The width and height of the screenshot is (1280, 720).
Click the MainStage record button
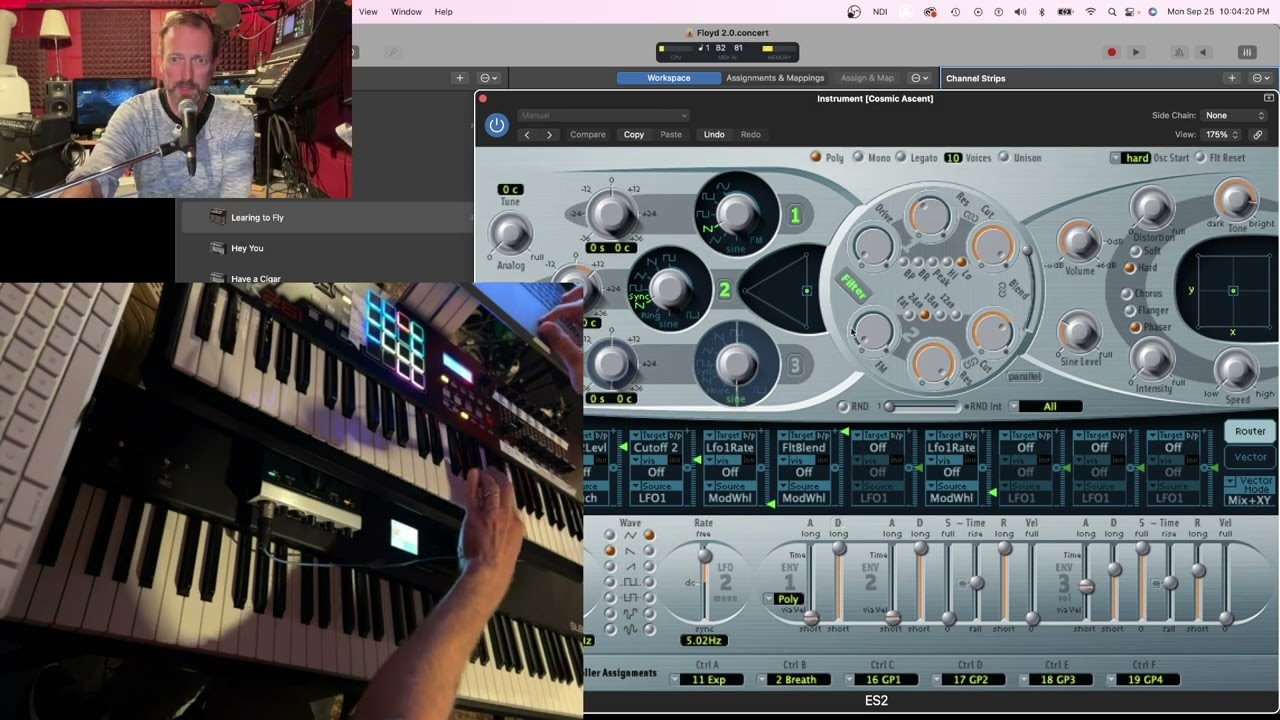click(1111, 52)
